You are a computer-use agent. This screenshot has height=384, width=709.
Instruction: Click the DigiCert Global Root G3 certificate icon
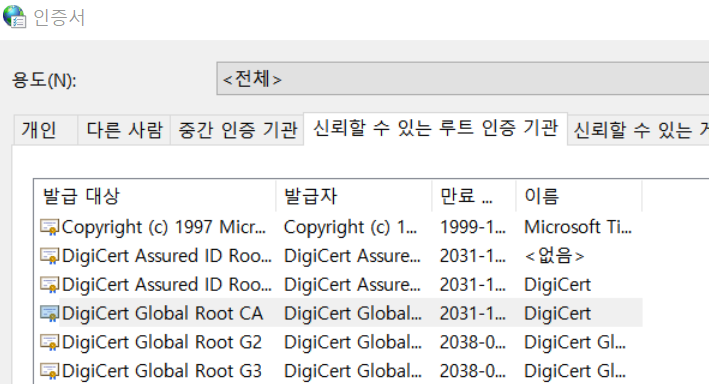pos(49,371)
